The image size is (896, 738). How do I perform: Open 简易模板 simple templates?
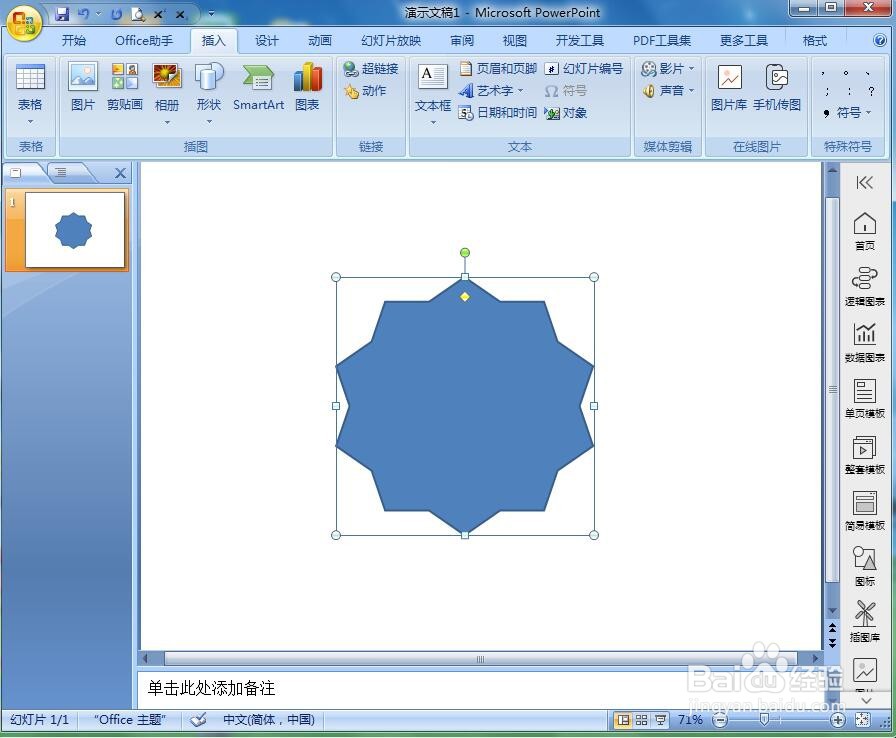click(865, 510)
